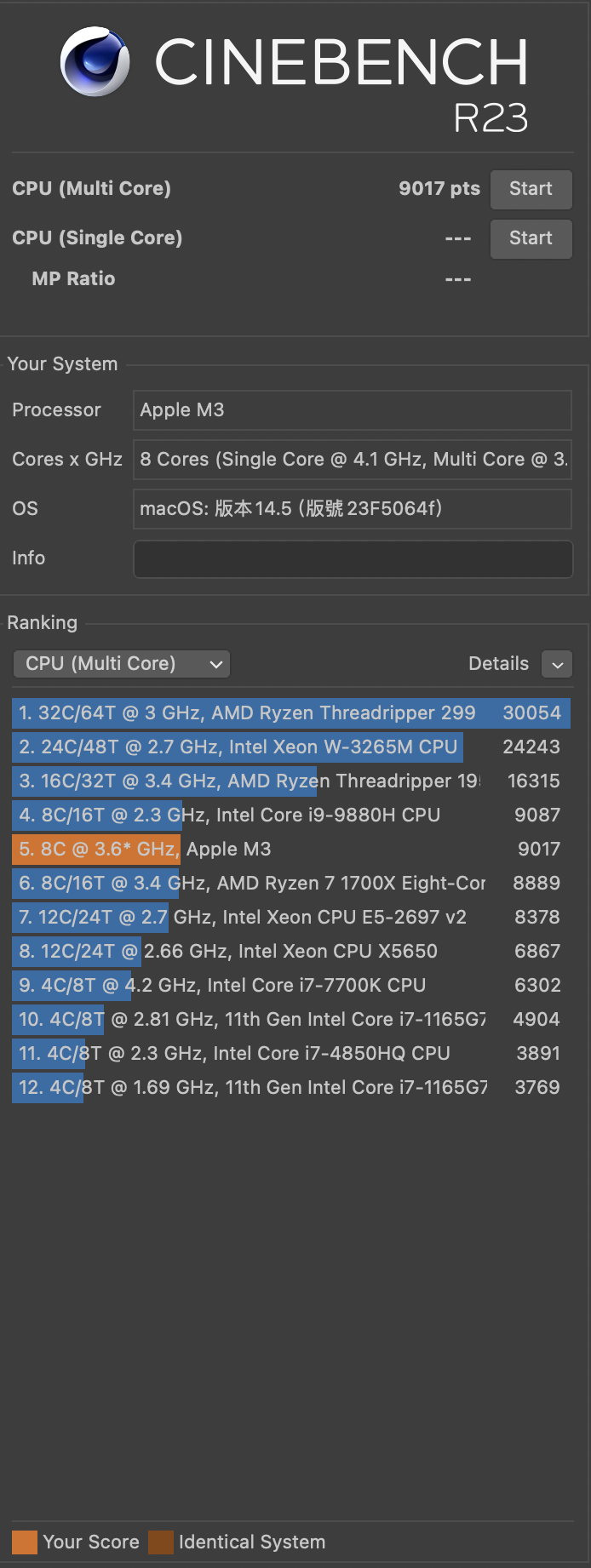Open the CPU (Multi Core) ranking dropdown
The image size is (591, 1568).
122,664
